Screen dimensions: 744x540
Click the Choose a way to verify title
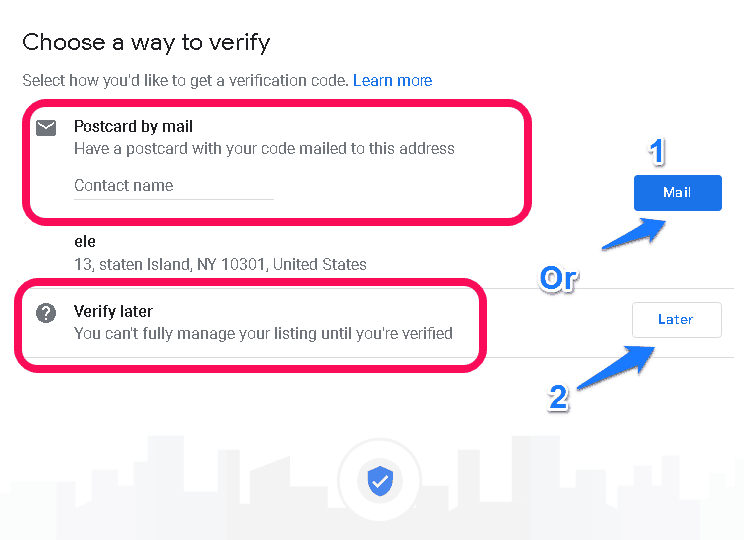point(146,43)
